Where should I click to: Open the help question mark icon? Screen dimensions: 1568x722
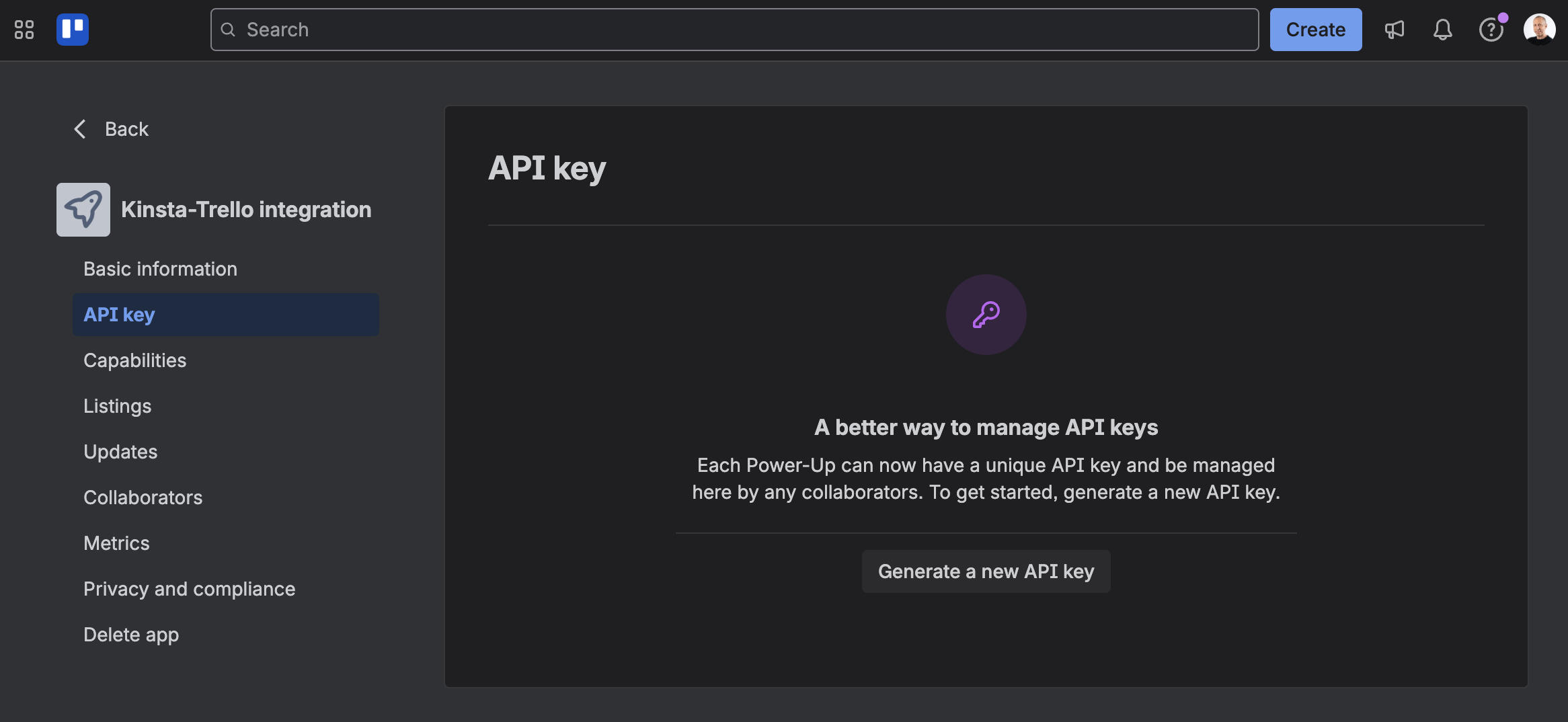[x=1491, y=29]
